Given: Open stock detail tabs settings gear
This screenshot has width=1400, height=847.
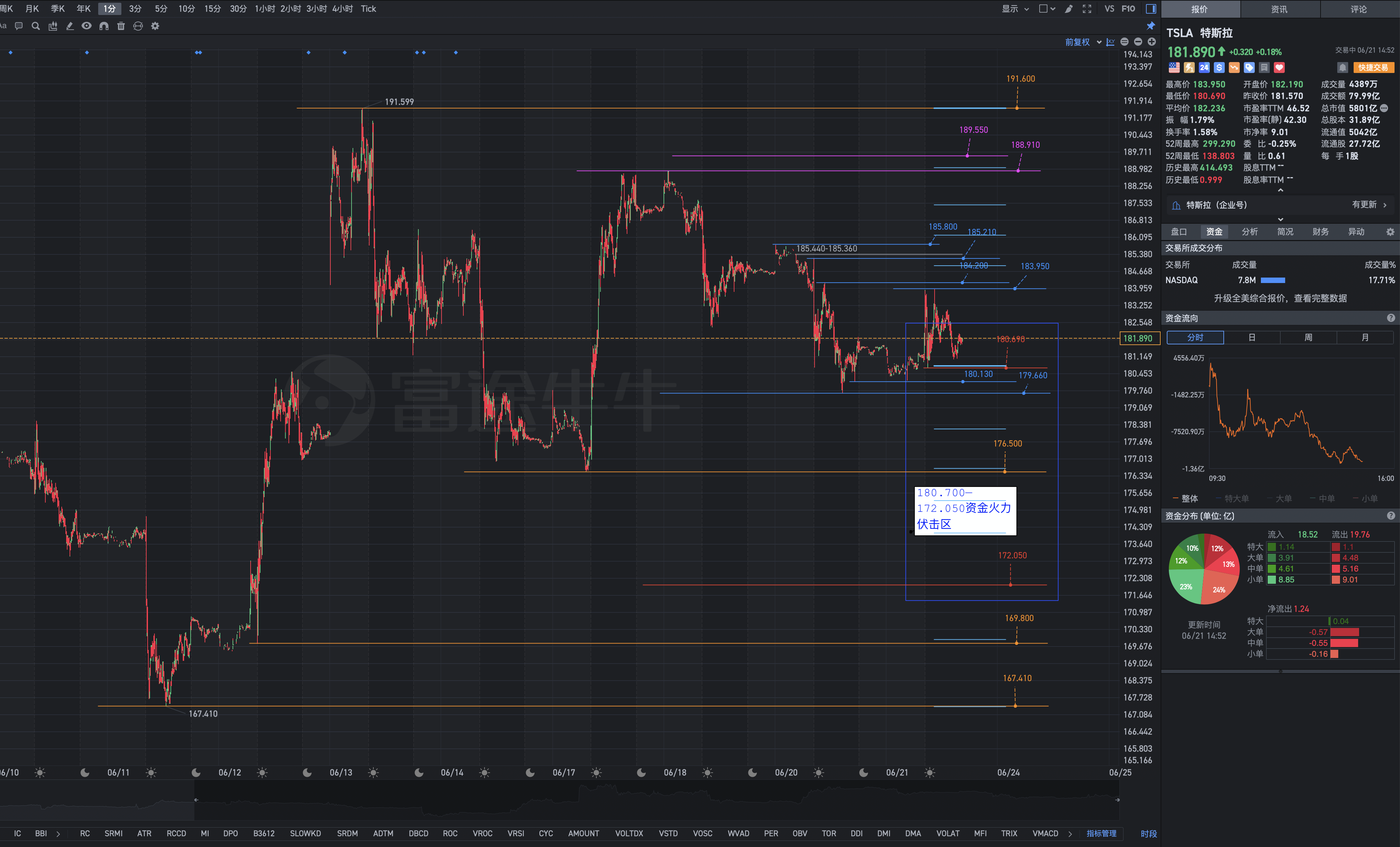Looking at the screenshot, I should 1390,232.
